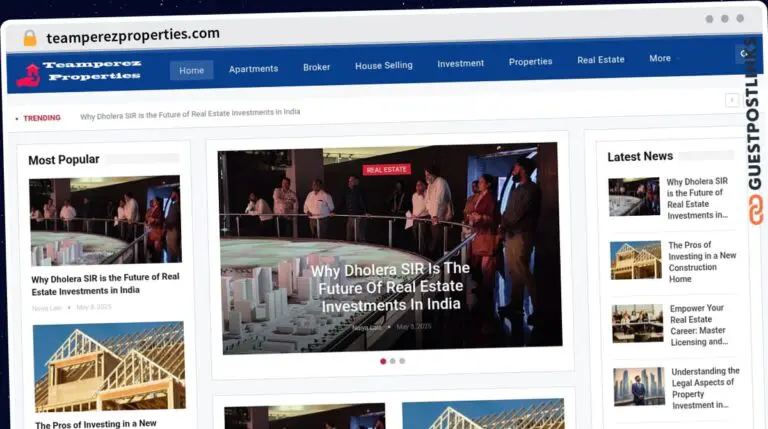Select the first carousel dot indicator
This screenshot has width=768, height=429.
[x=383, y=361]
